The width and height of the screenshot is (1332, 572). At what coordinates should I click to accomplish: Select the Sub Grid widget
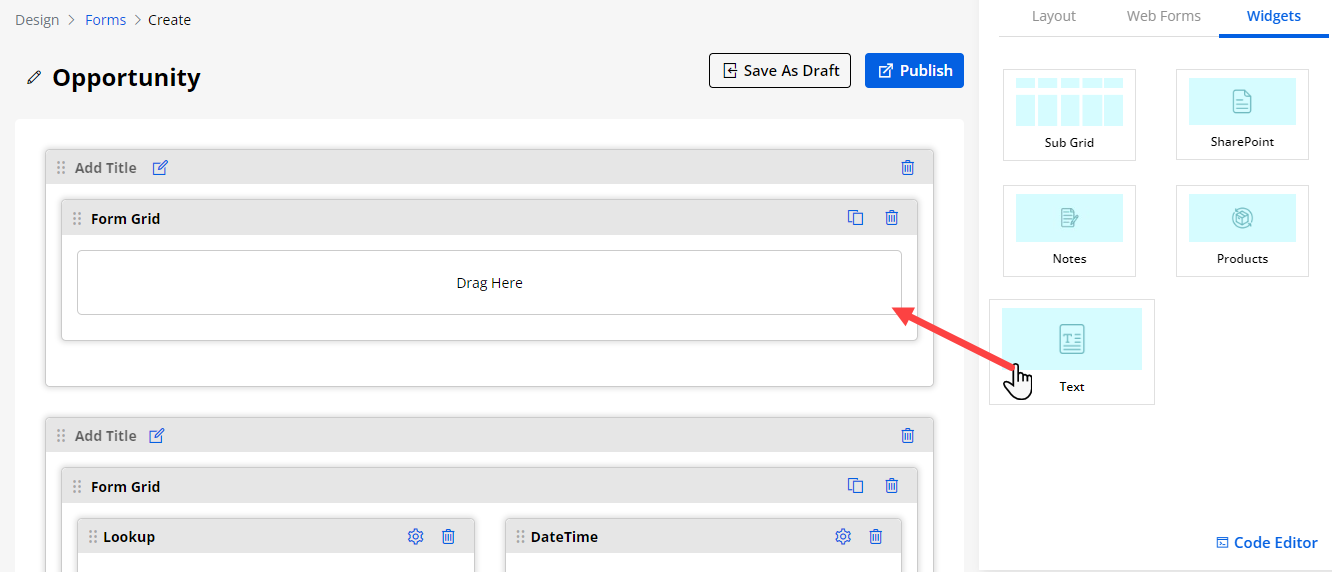click(1069, 114)
